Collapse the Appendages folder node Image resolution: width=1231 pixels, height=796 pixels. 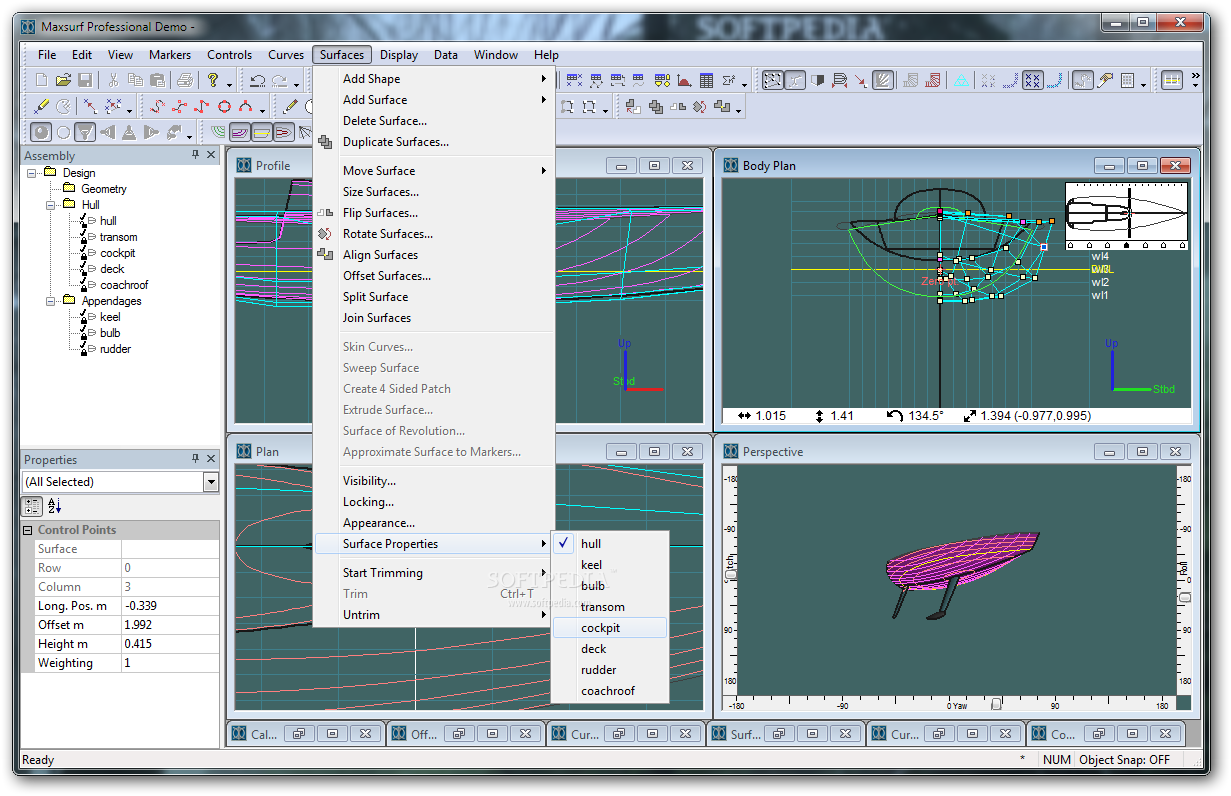[x=51, y=301]
